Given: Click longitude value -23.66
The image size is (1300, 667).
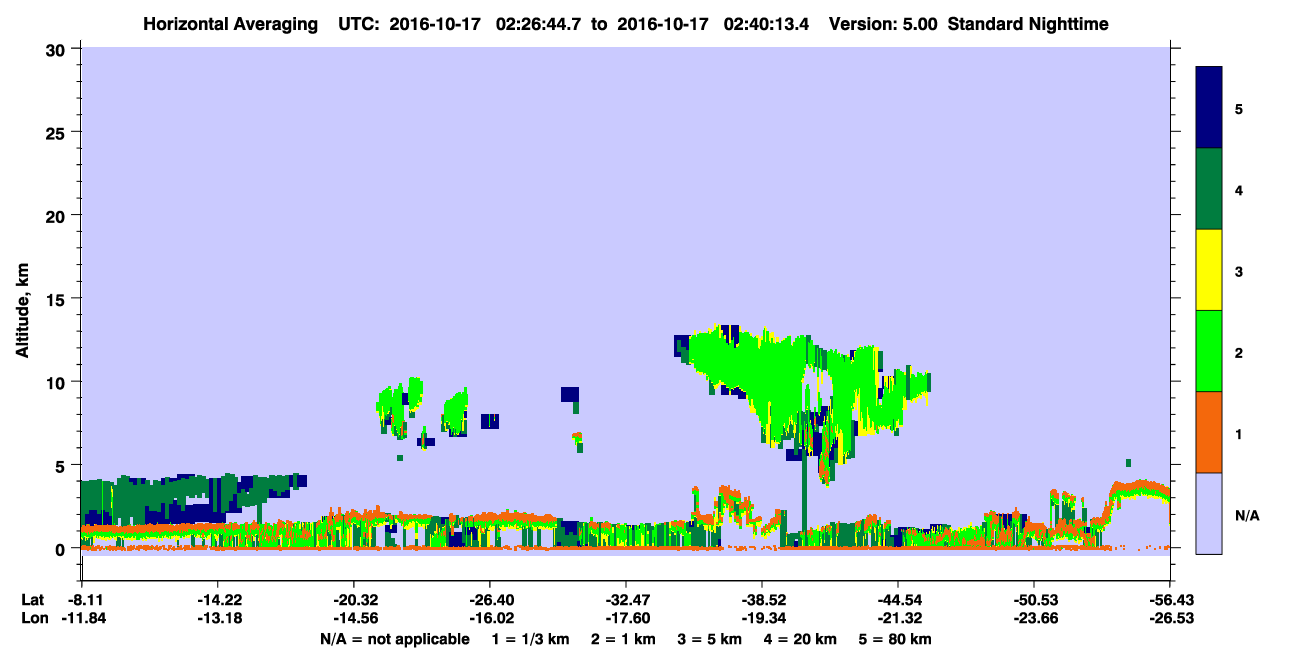Looking at the screenshot, I should [1034, 618].
